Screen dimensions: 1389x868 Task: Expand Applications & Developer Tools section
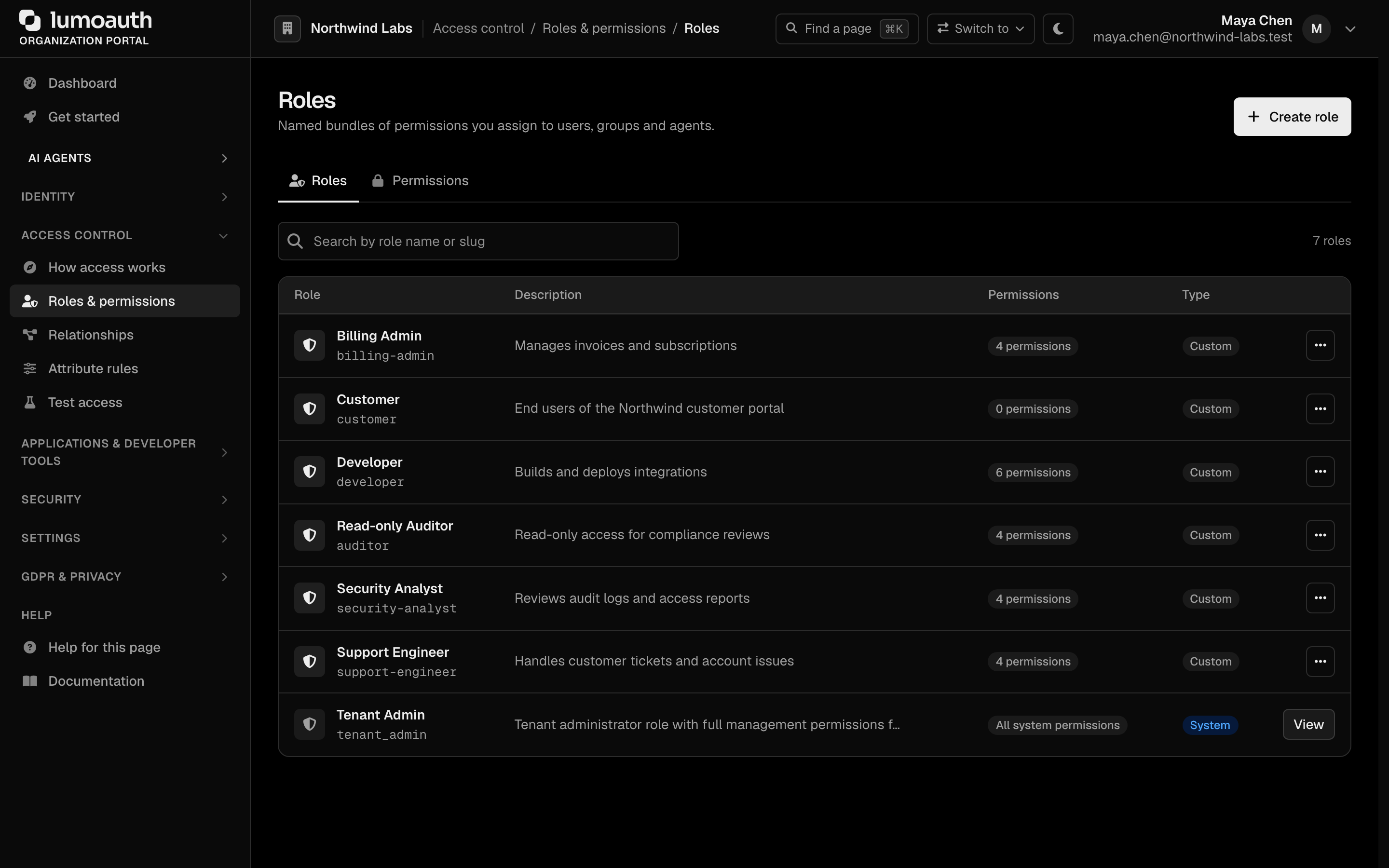[x=124, y=452]
